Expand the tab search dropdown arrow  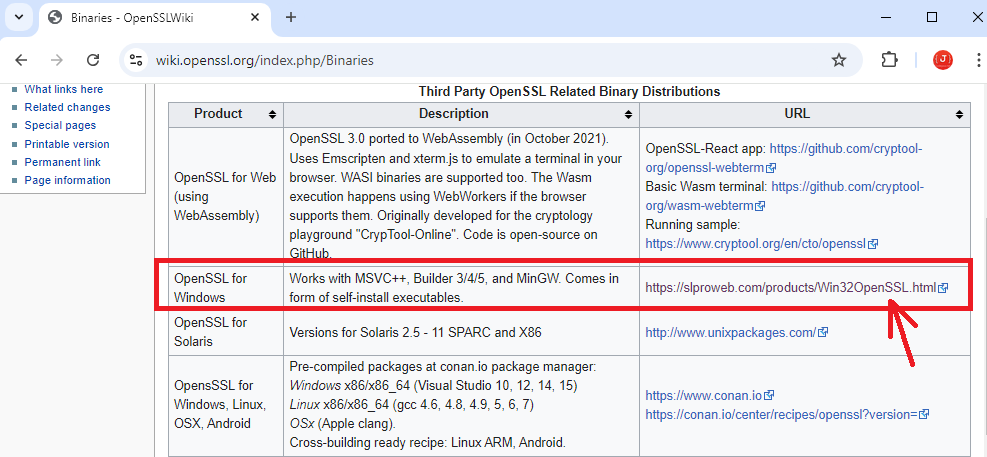18,17
